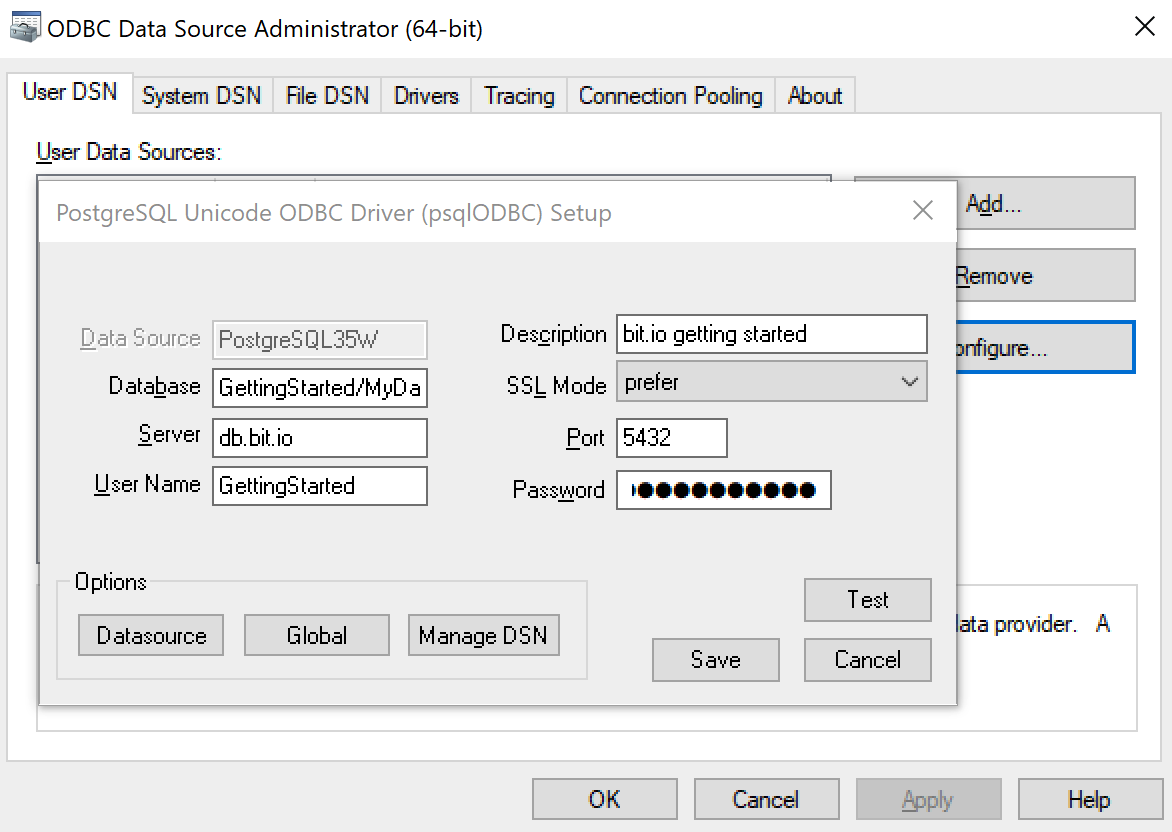The width and height of the screenshot is (1172, 832).
Task: Click the User Name input field
Action: tap(320, 486)
